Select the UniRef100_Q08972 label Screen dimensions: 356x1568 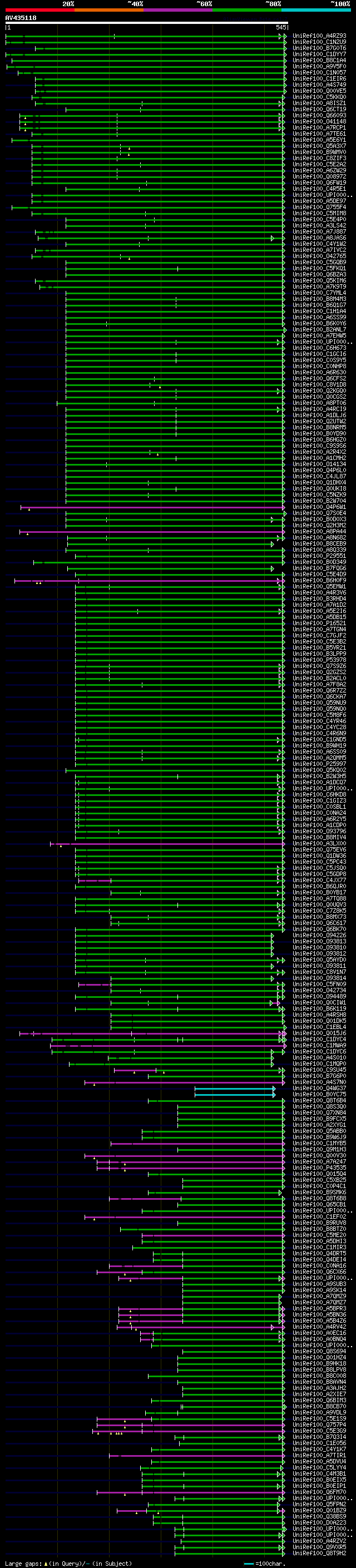(319, 176)
